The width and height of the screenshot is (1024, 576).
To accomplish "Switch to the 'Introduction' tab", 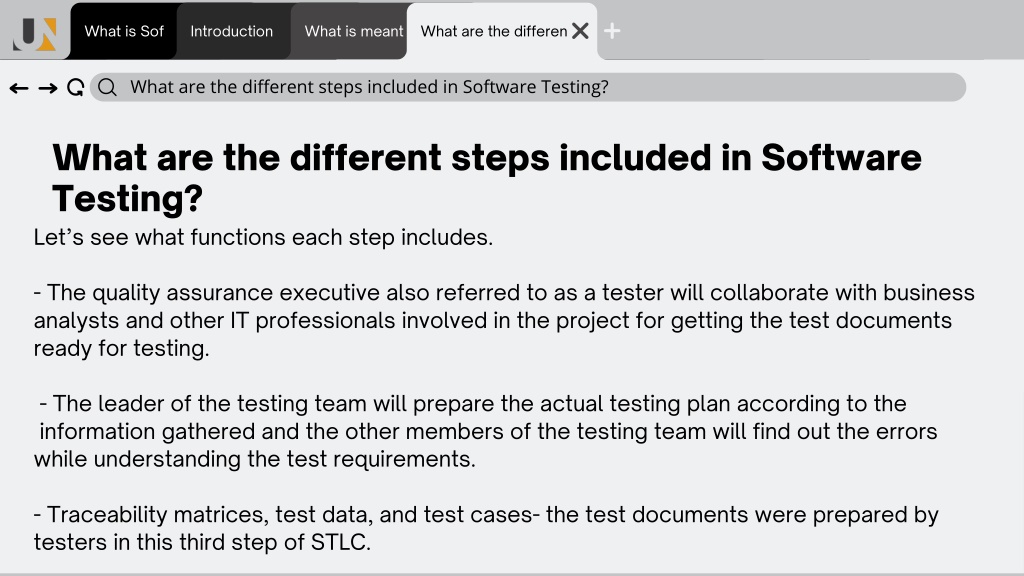I will point(232,31).
